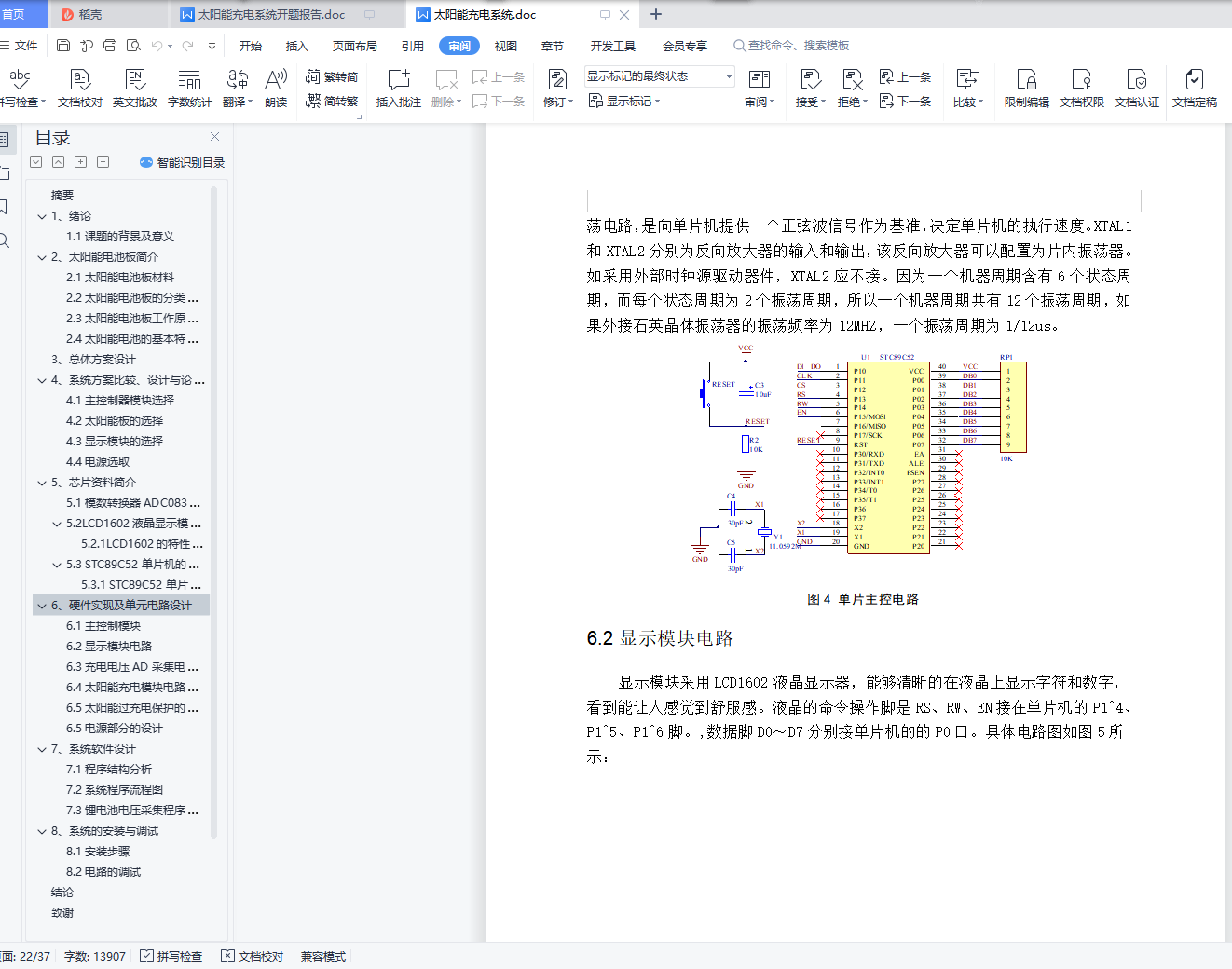Click the word count 13907 in status bar
1232x969 pixels.
[x=95, y=956]
